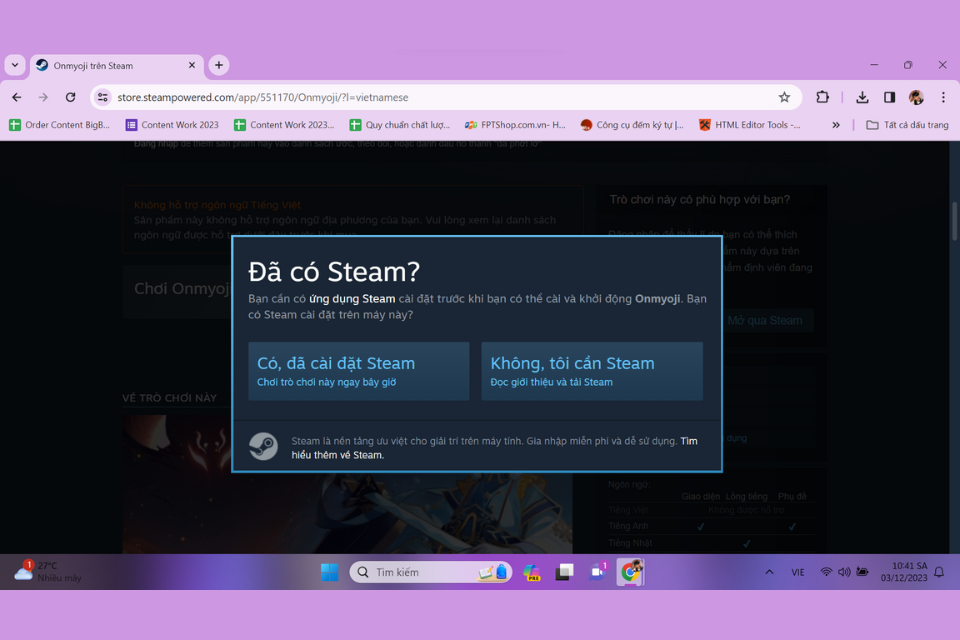Expand the tab search dropdown

15,65
